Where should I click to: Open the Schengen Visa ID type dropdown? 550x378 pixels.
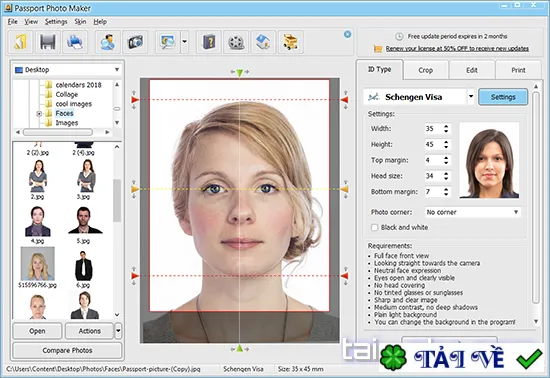(x=471, y=96)
